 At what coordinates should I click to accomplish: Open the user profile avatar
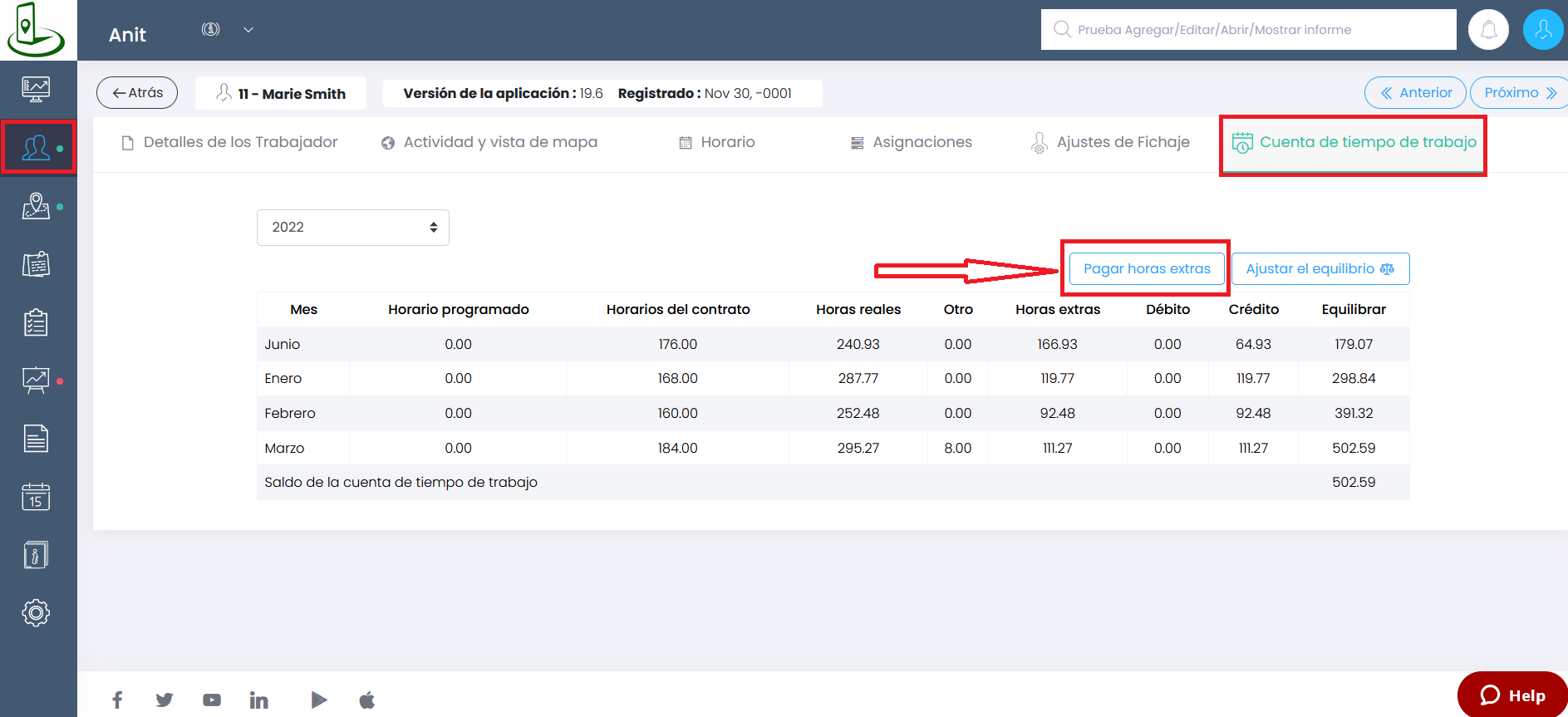tap(1543, 30)
